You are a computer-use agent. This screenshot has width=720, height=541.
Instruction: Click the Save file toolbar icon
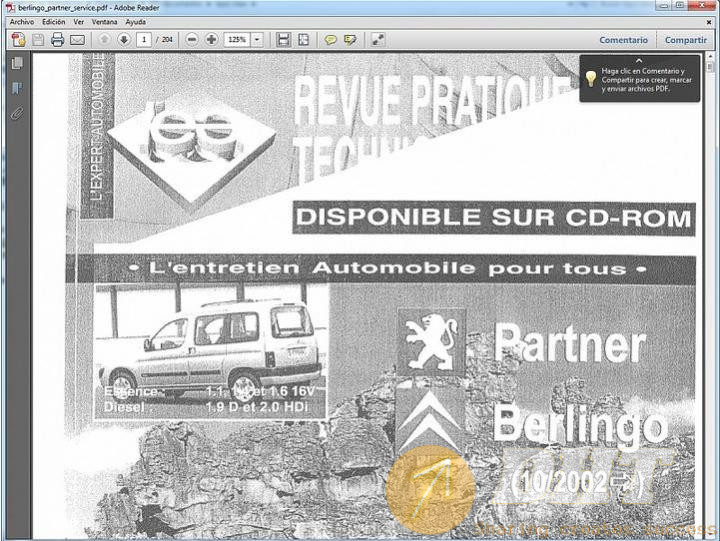point(38,40)
